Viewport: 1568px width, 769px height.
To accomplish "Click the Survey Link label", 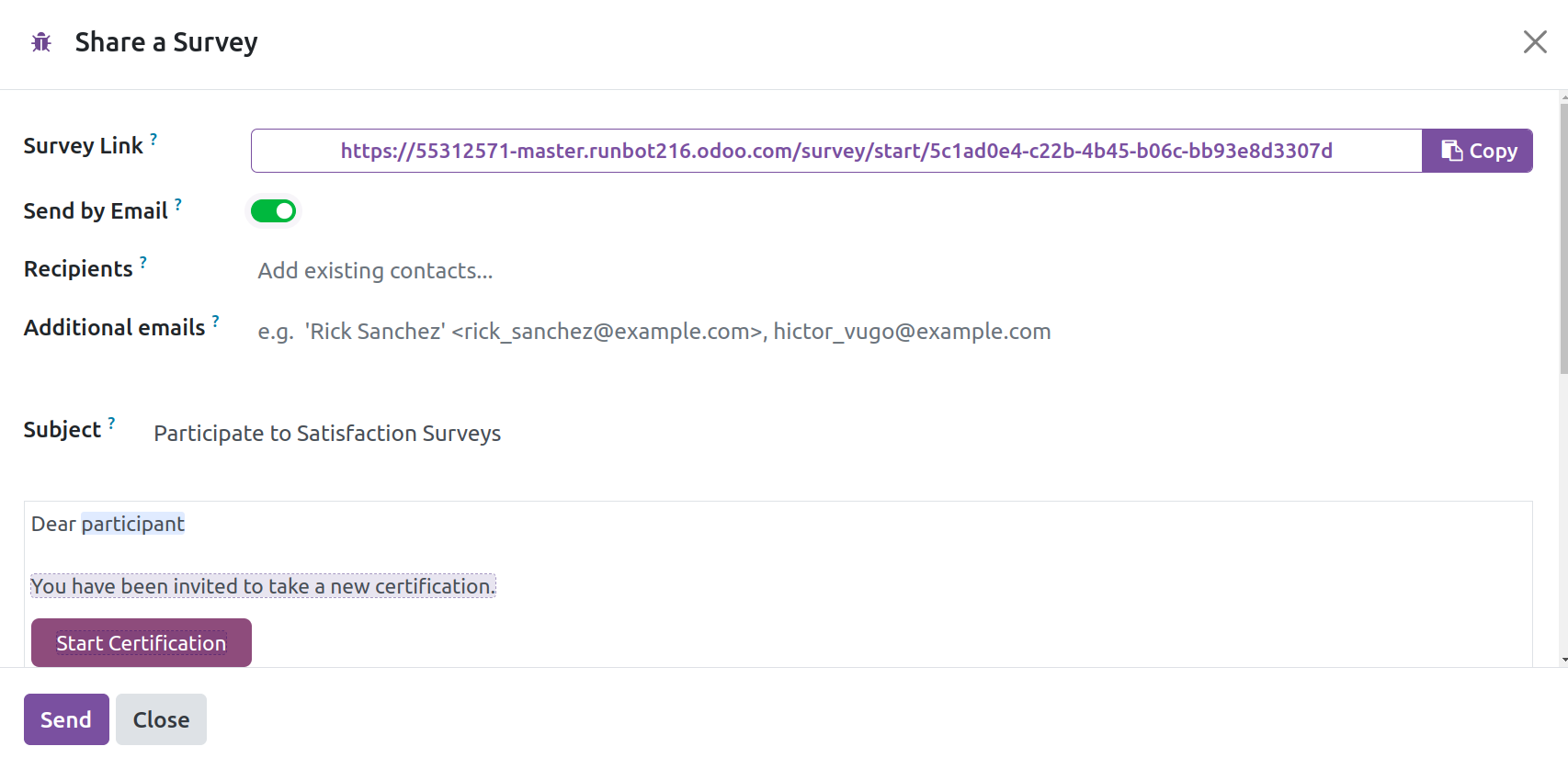I will (x=83, y=146).
